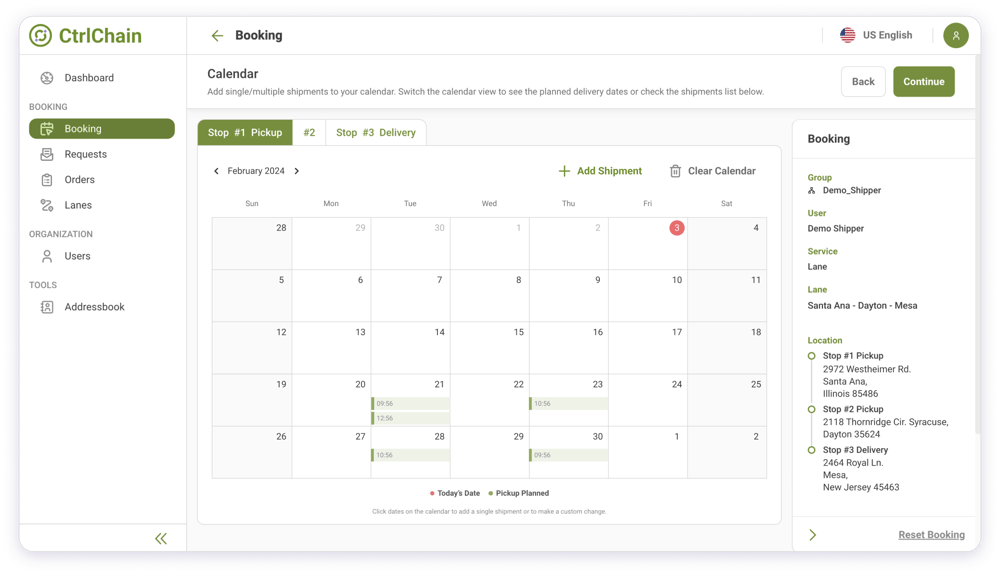This screenshot has width=1000, height=574.
Task: Click the back arrow beside Booking title
Action: 217,36
